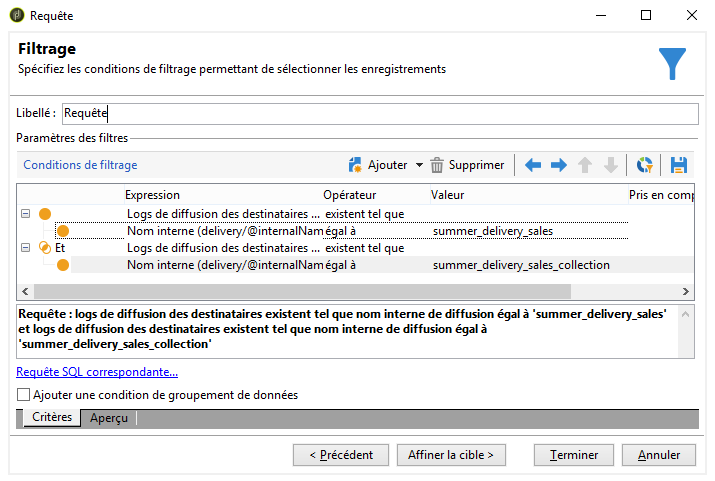Click the Terminer button

pyautogui.click(x=574, y=455)
